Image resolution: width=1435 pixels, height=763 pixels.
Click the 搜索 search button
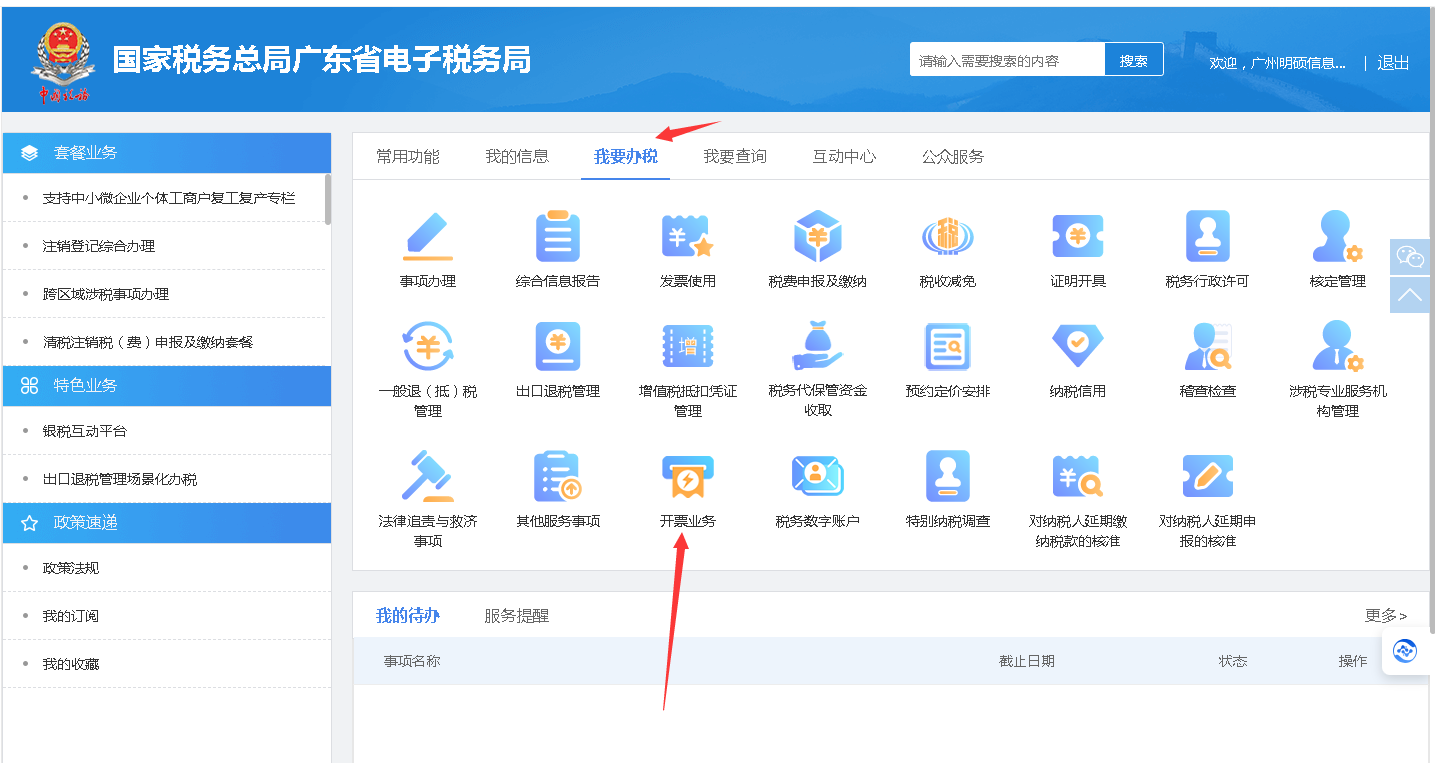click(x=1133, y=60)
